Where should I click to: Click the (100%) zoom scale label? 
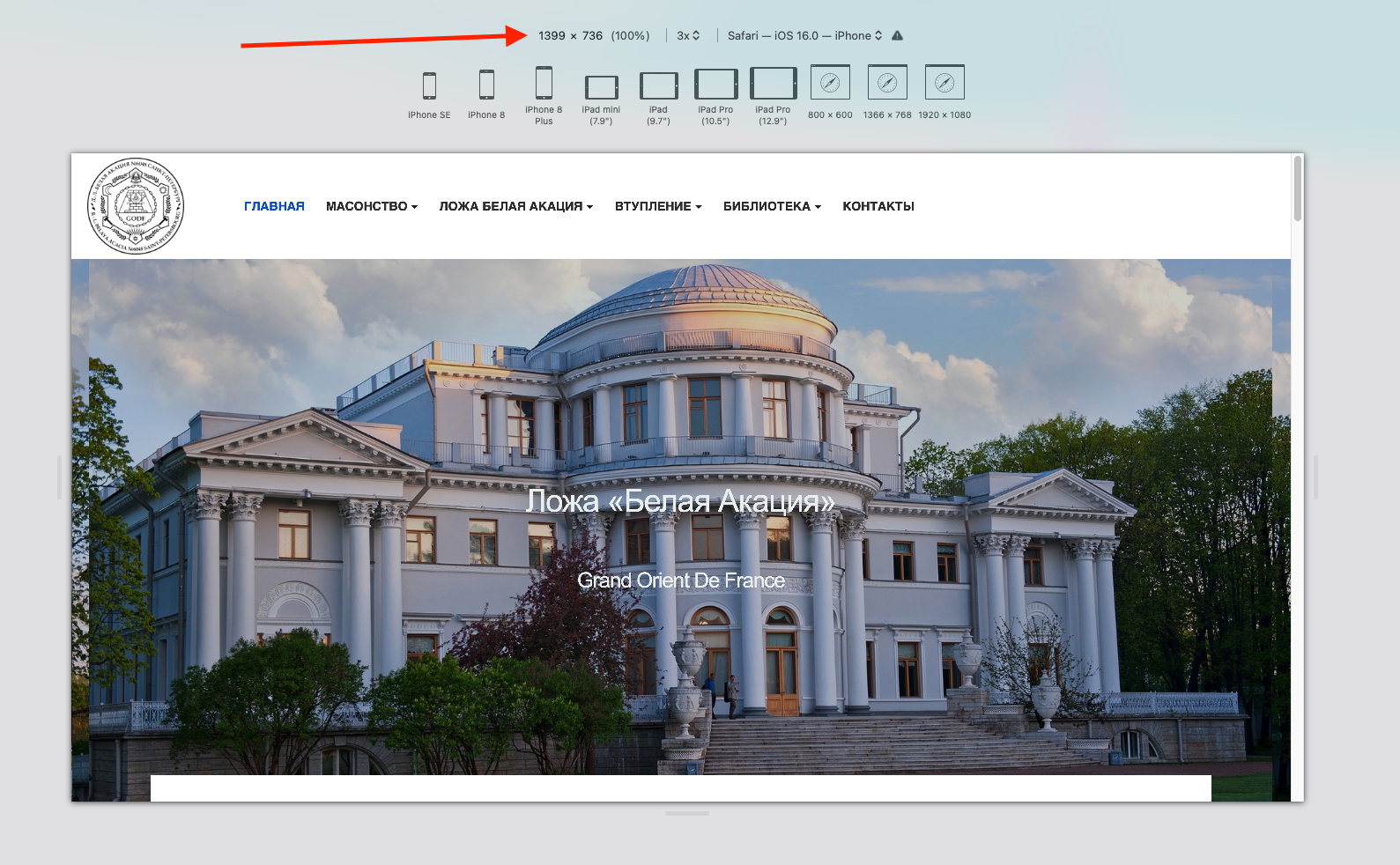tap(630, 35)
